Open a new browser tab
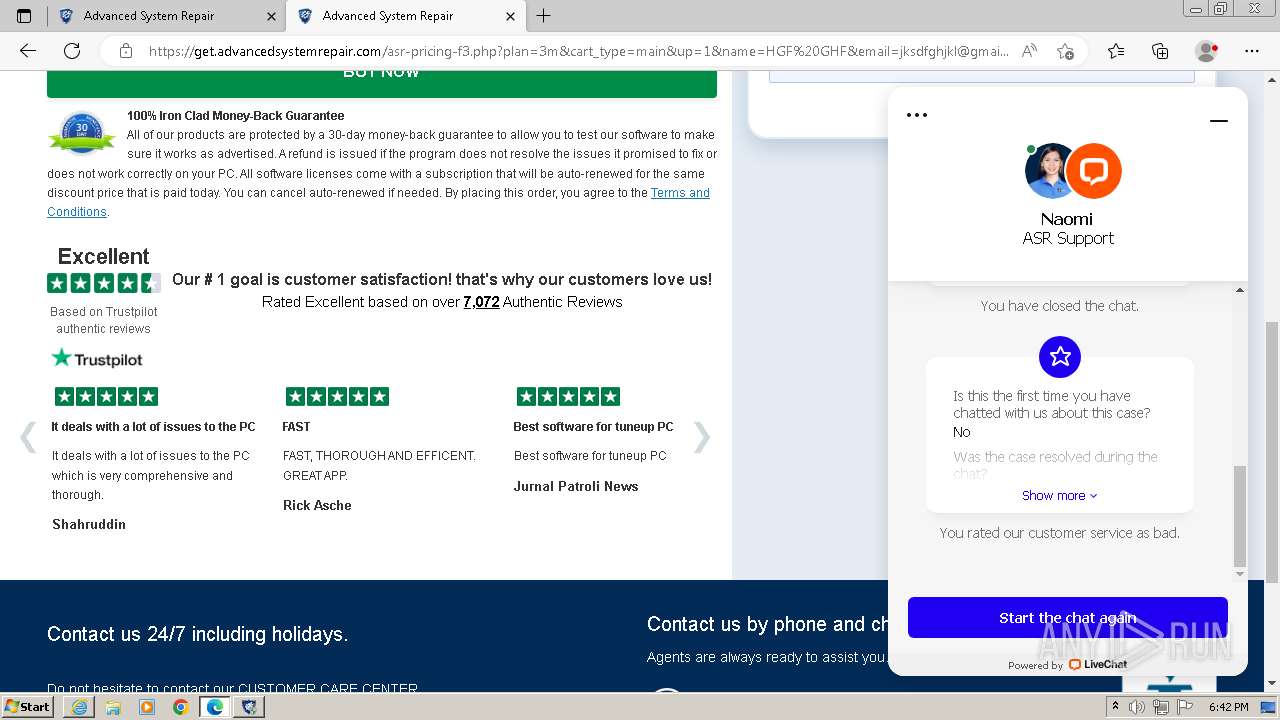 pos(543,15)
